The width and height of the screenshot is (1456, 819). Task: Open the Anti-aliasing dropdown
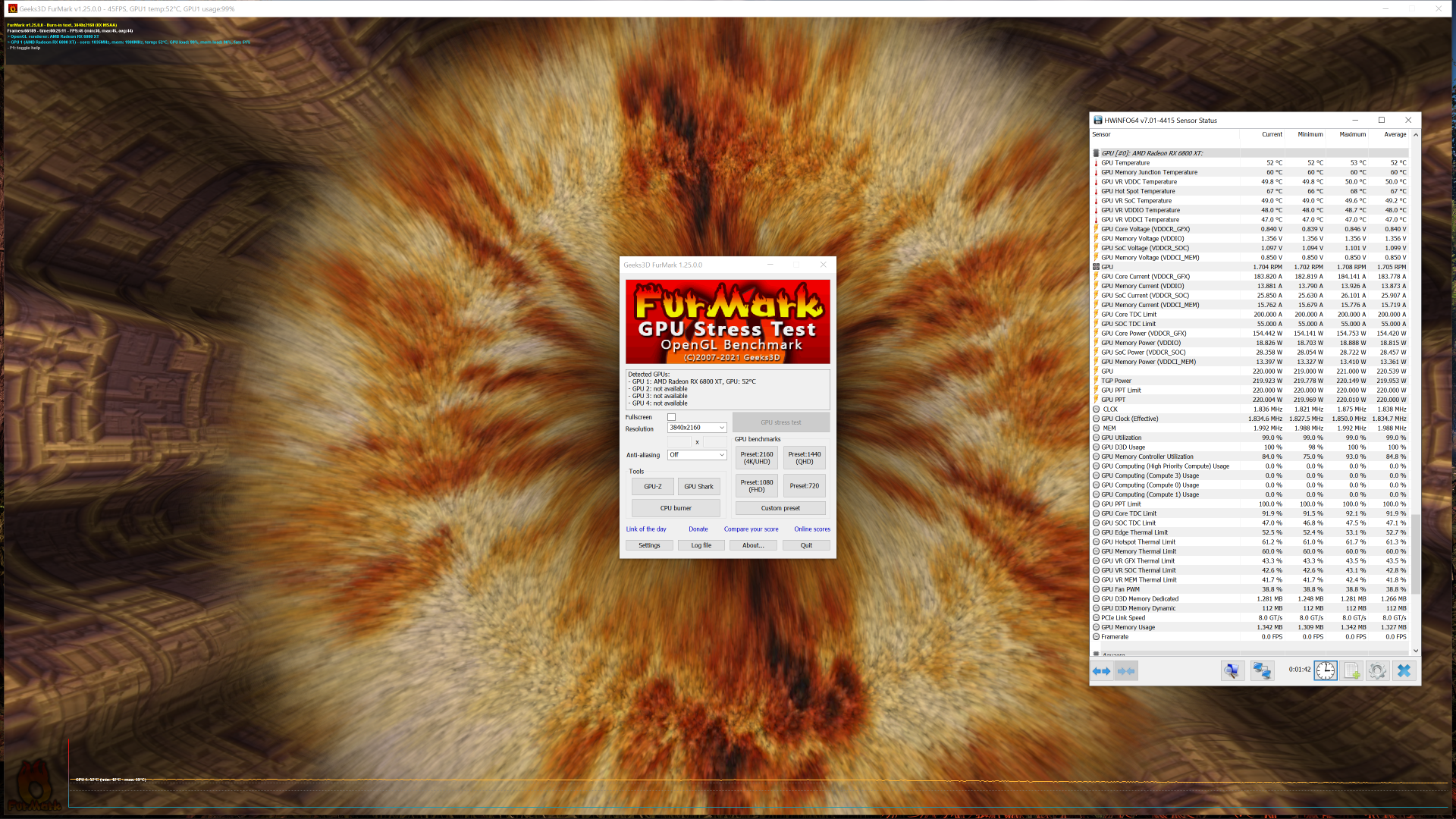(x=697, y=455)
